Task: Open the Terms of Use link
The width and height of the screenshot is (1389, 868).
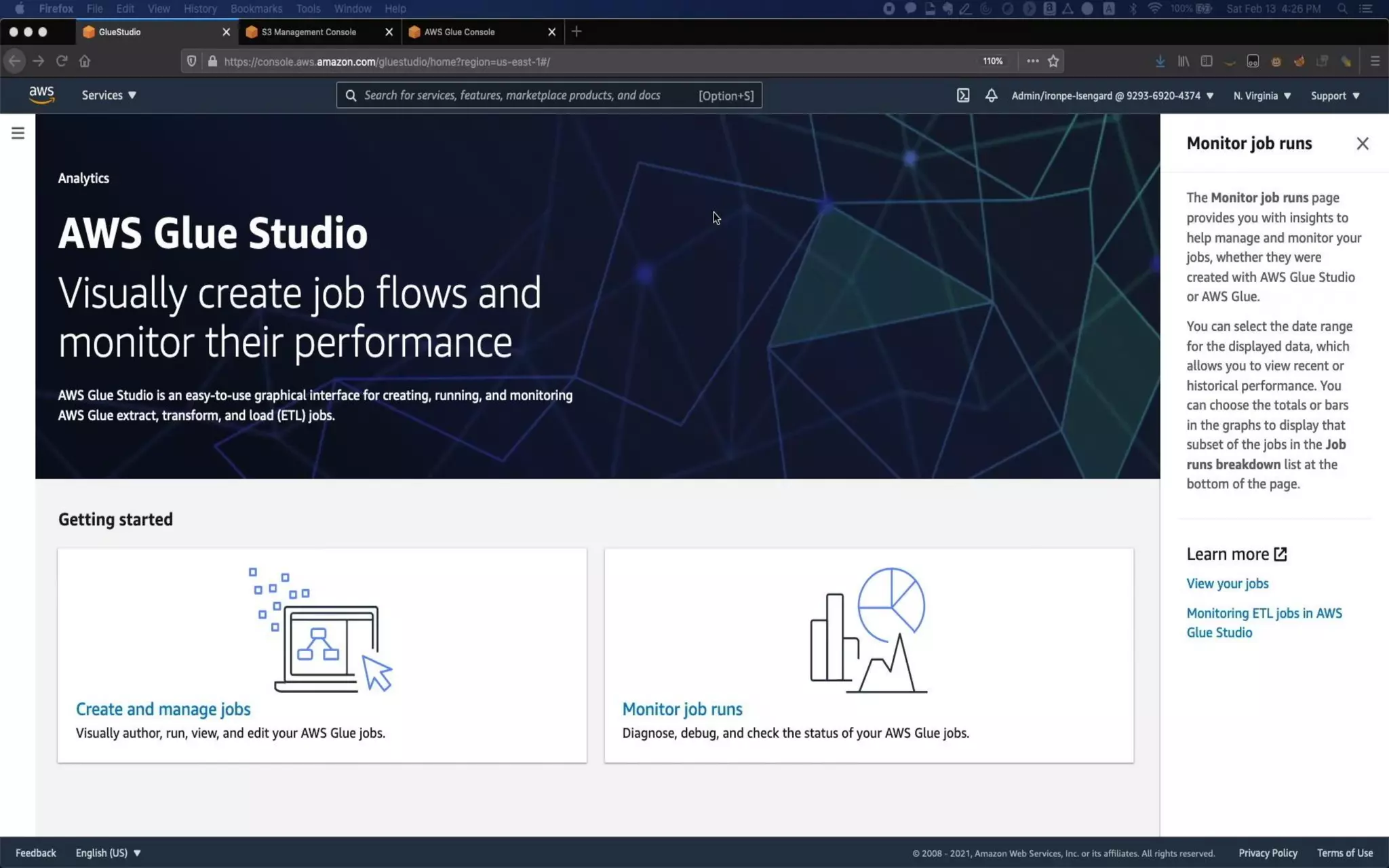Action: tap(1345, 853)
